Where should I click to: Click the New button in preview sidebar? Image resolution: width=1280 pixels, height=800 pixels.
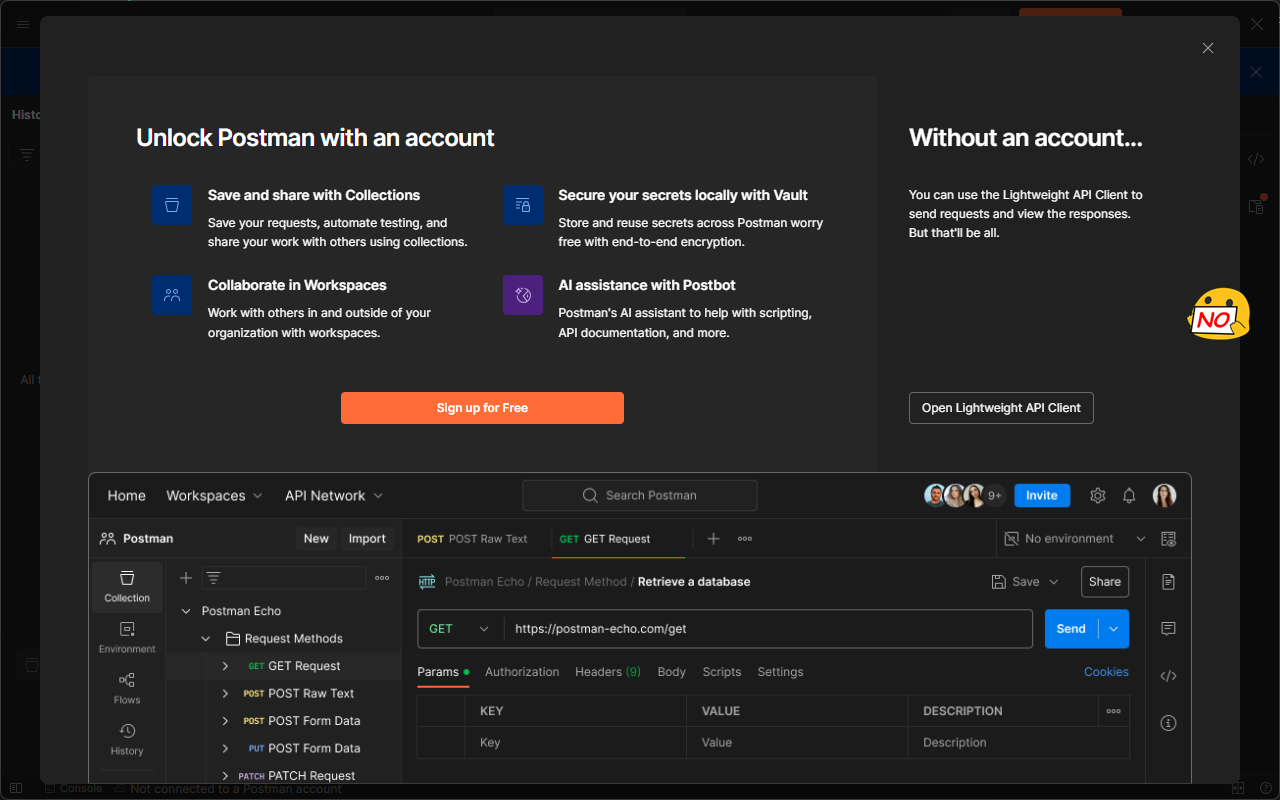pyautogui.click(x=316, y=538)
